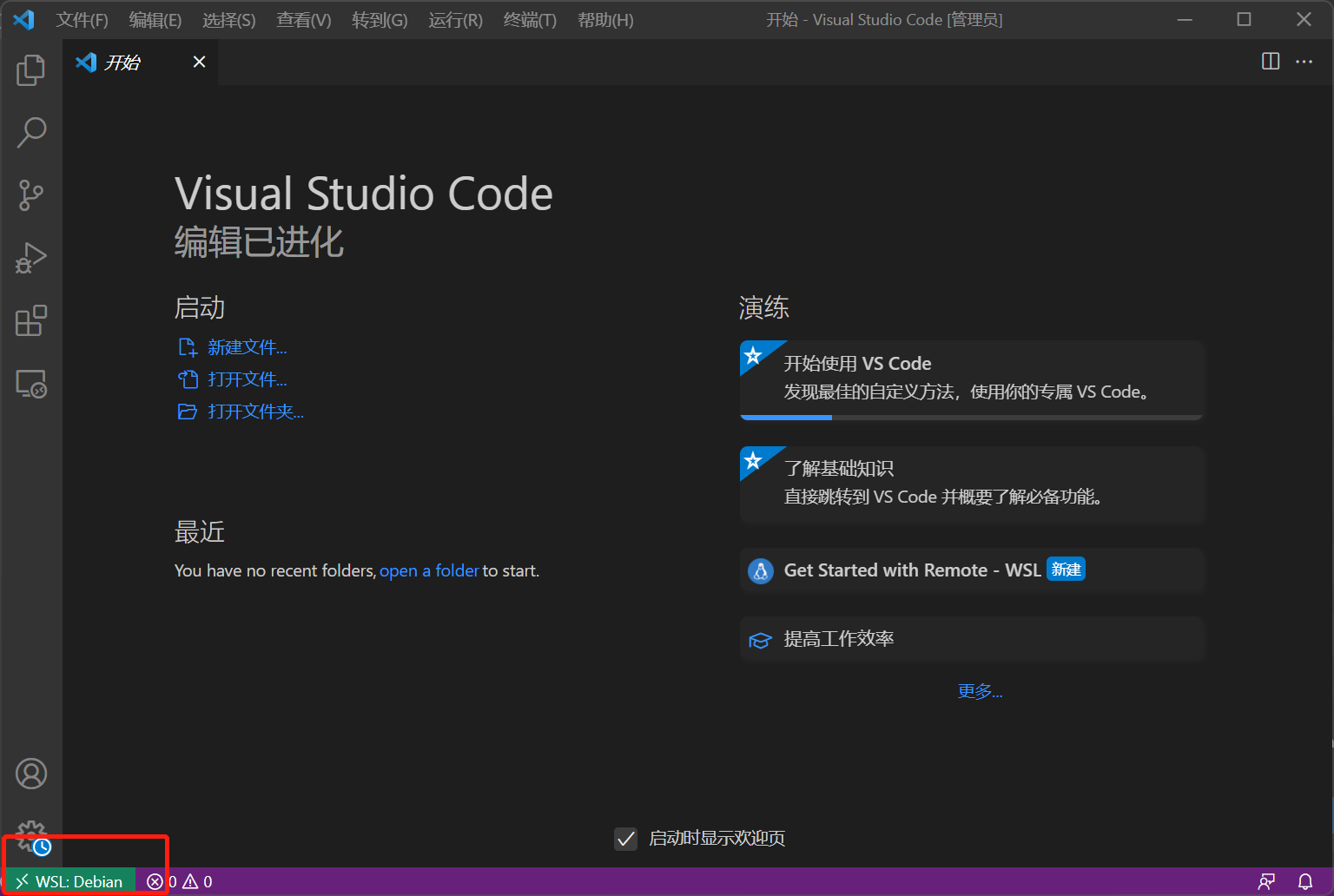Close the 开始 tab

199,62
